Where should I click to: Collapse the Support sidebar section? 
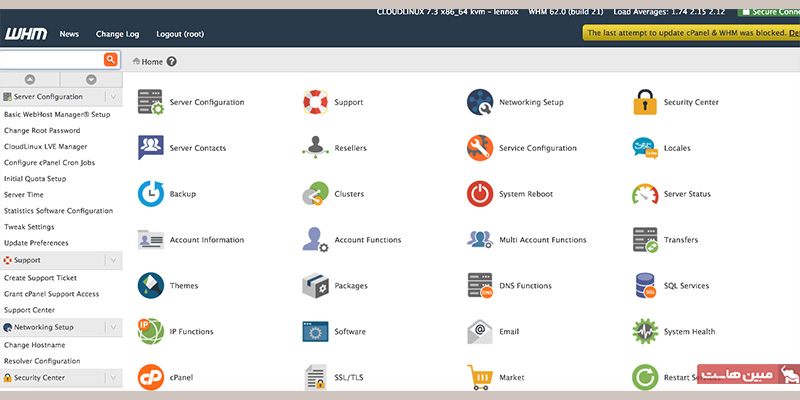click(113, 260)
